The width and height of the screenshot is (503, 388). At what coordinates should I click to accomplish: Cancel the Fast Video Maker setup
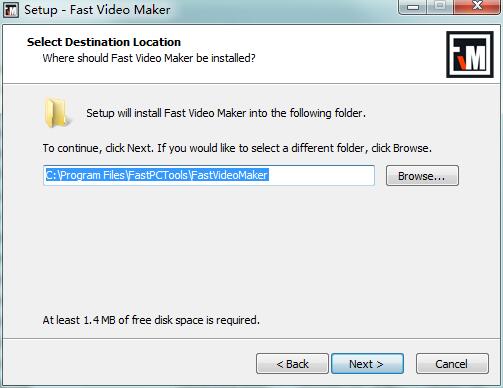452,364
